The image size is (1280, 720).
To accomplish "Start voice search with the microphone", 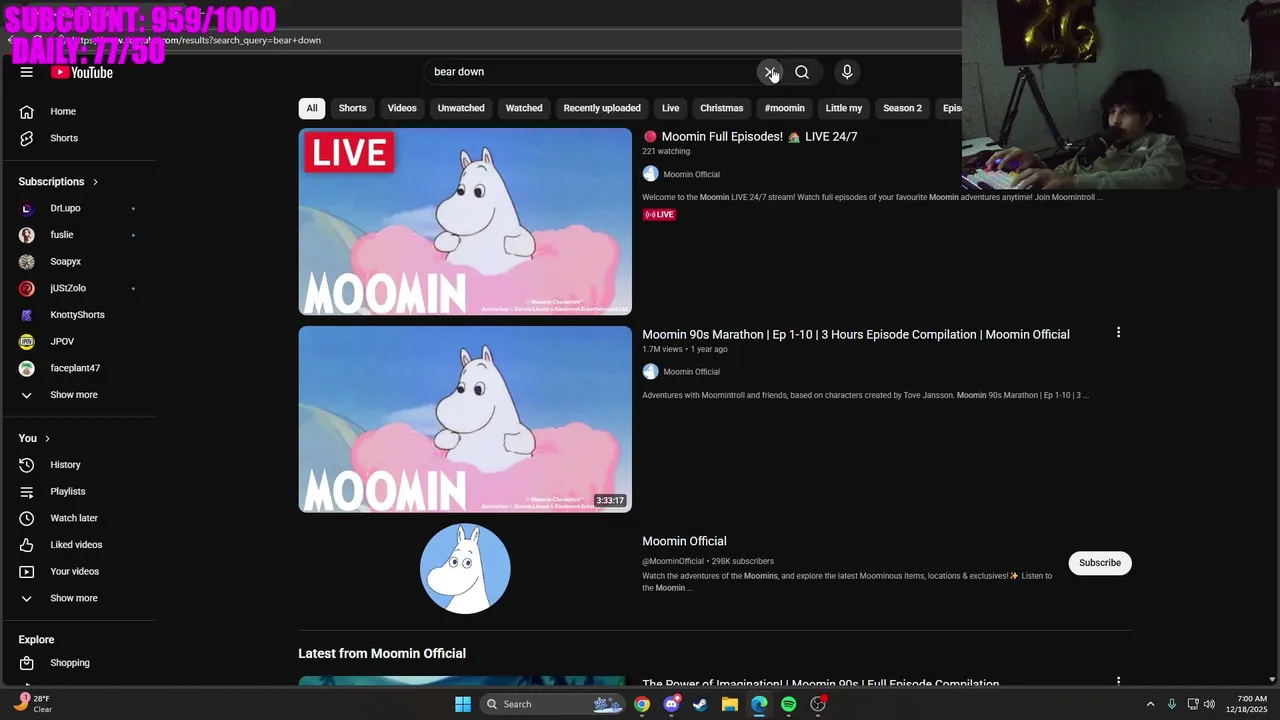I will (x=847, y=72).
